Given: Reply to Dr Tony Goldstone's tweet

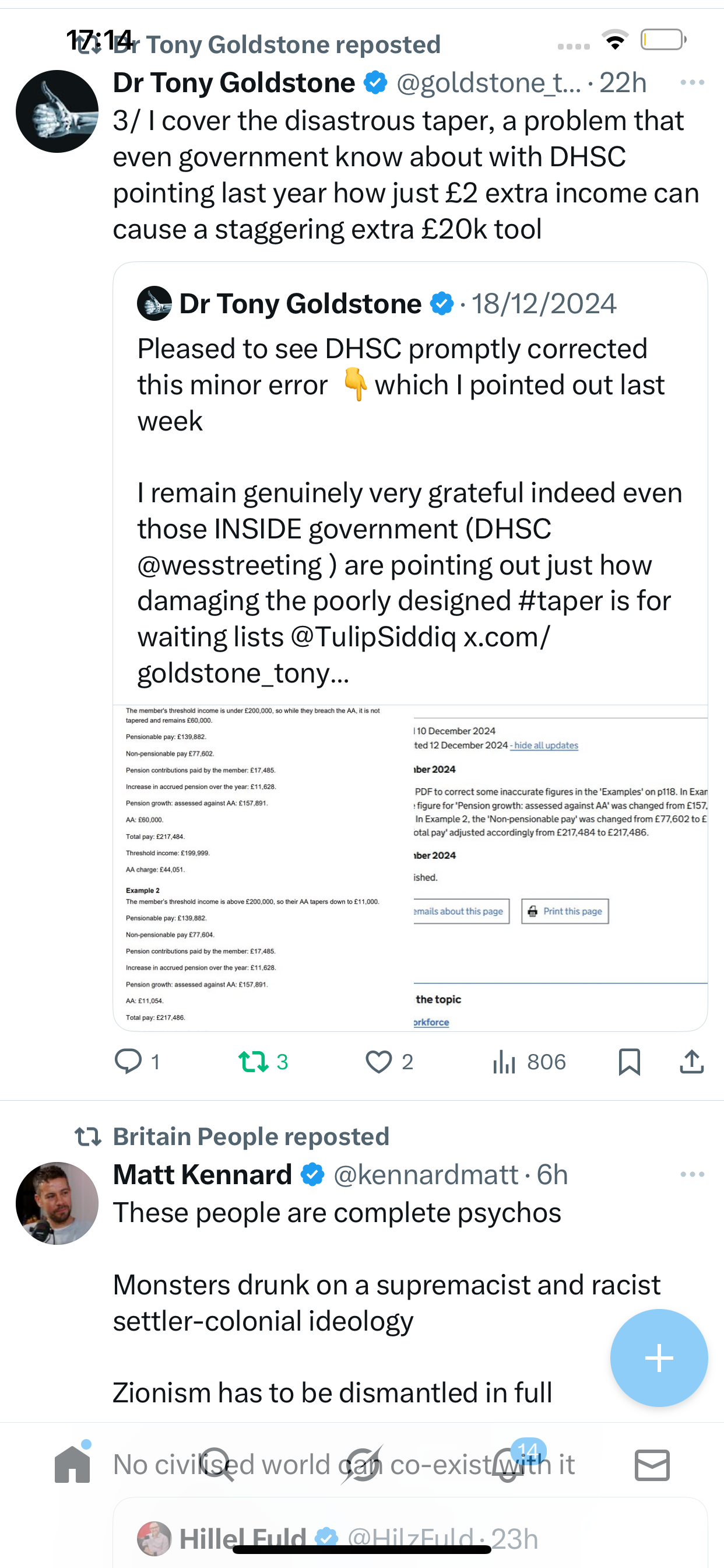Looking at the screenshot, I should point(128,1062).
